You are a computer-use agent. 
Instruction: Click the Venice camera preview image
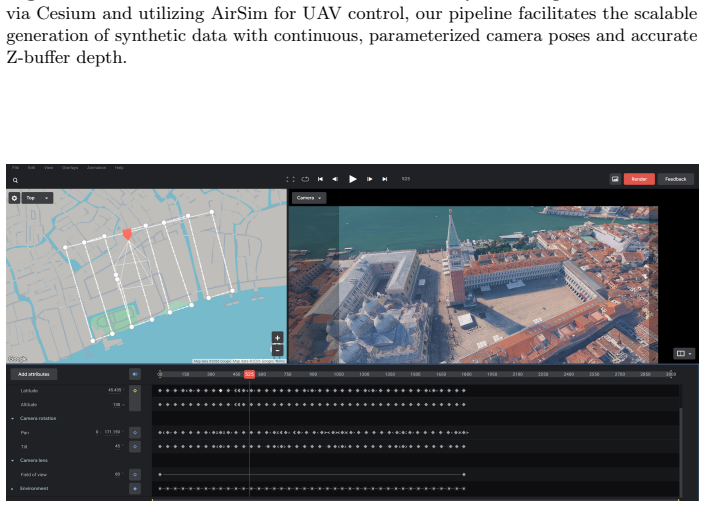click(x=473, y=285)
